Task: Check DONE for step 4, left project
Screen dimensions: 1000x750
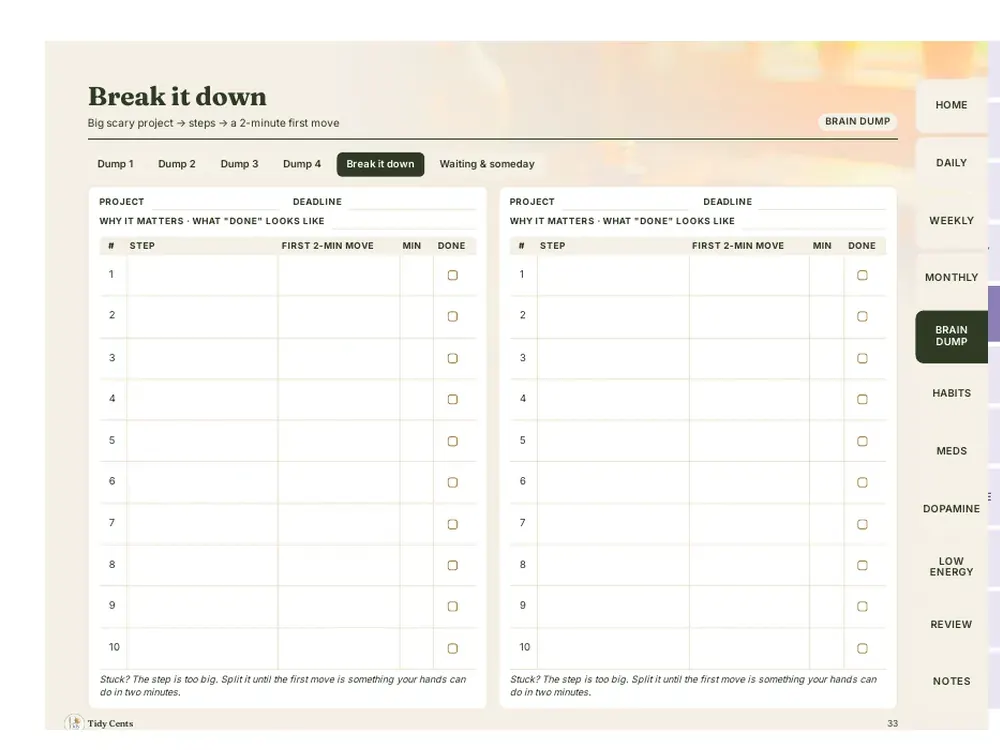Action: [453, 399]
